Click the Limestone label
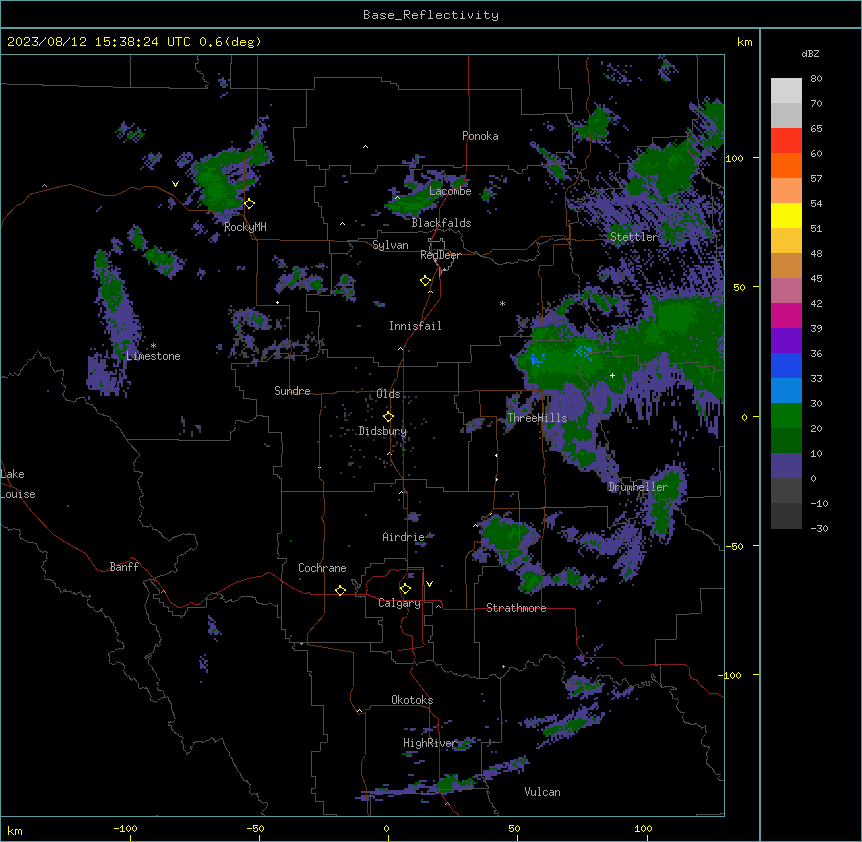 click(153, 356)
